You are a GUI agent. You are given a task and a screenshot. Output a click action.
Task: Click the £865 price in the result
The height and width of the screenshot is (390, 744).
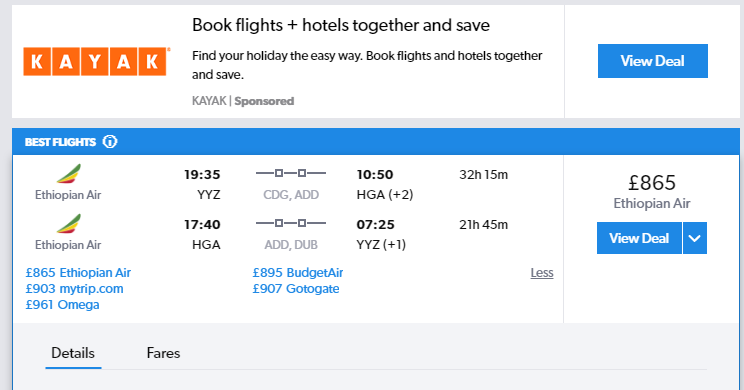pyautogui.click(x=652, y=183)
